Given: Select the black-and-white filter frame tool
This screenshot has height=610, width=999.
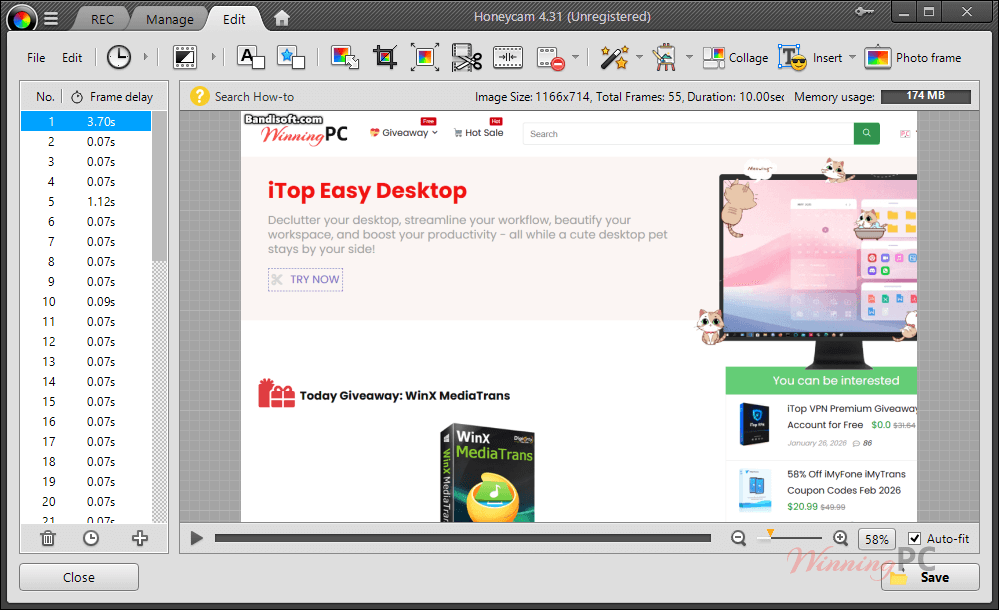Looking at the screenshot, I should 185,57.
